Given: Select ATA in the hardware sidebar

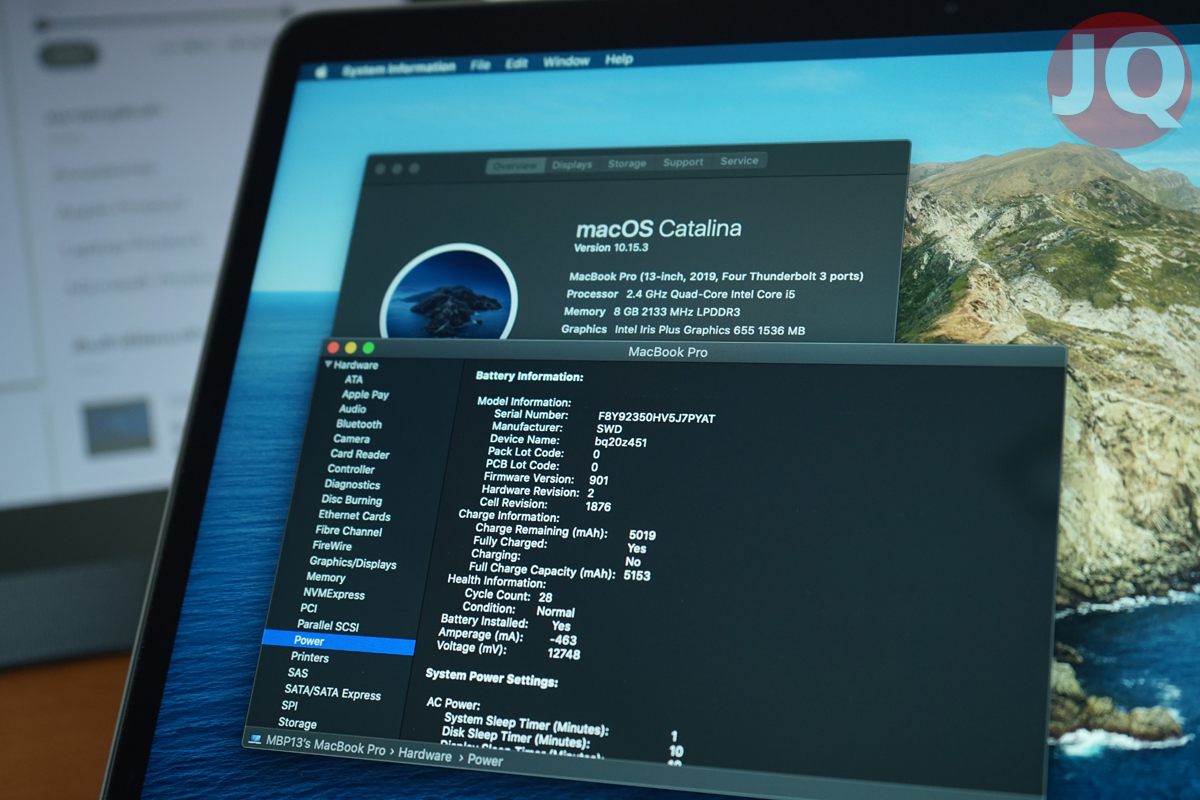Looking at the screenshot, I should [354, 380].
